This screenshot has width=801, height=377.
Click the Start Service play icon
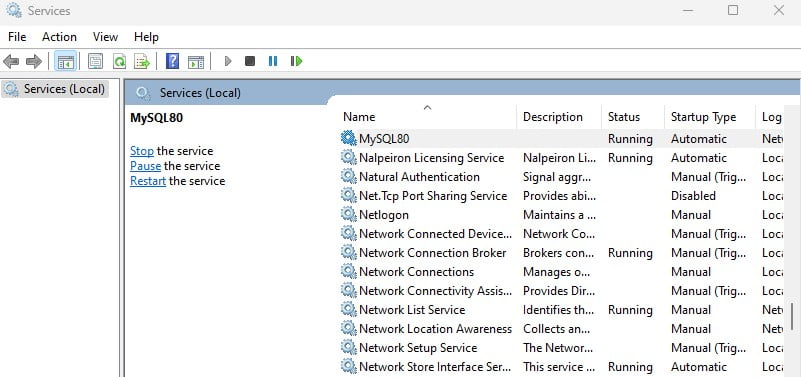click(228, 61)
